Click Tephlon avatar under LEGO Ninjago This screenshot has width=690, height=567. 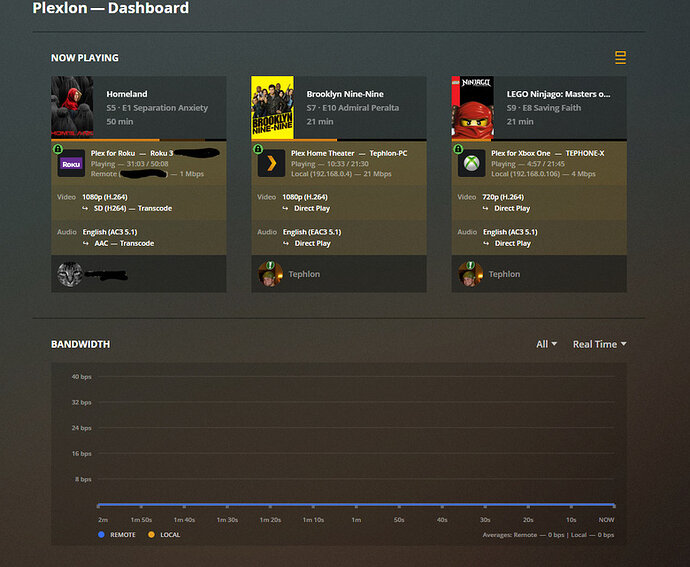coord(470,274)
